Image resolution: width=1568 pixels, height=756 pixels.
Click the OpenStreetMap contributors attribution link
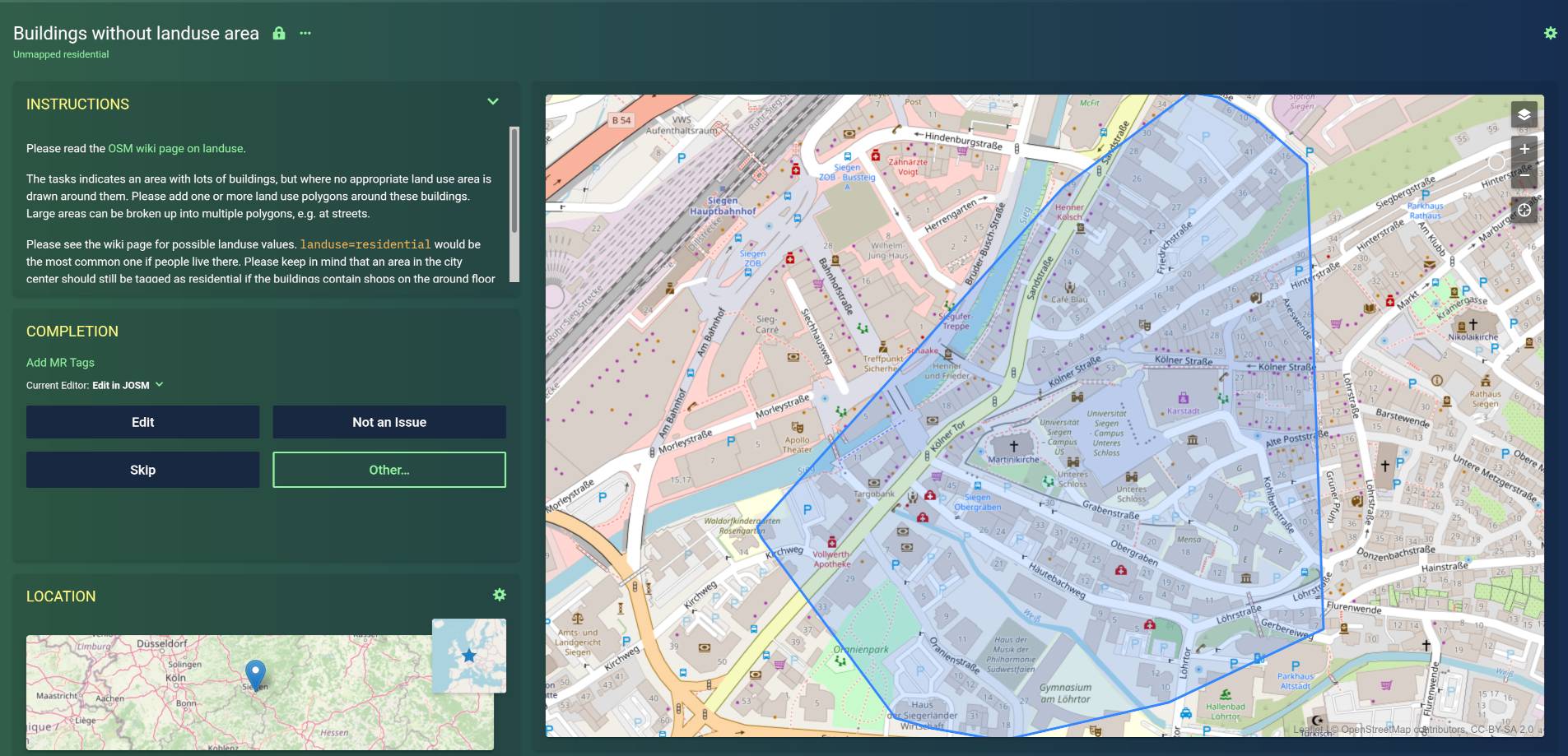[1403, 730]
